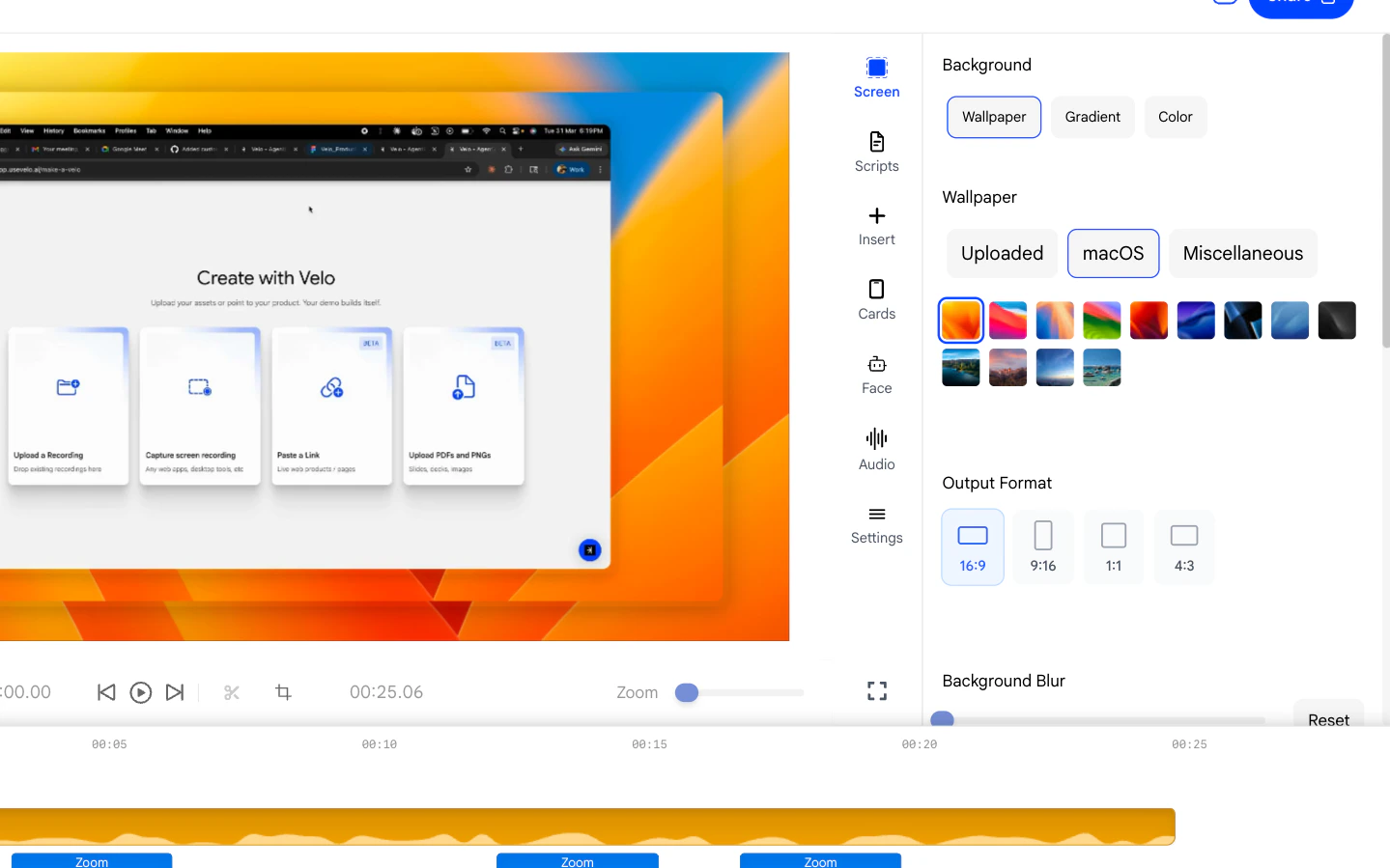The width and height of the screenshot is (1390, 868).
Task: Select the 9:16 output format
Action: click(1043, 547)
